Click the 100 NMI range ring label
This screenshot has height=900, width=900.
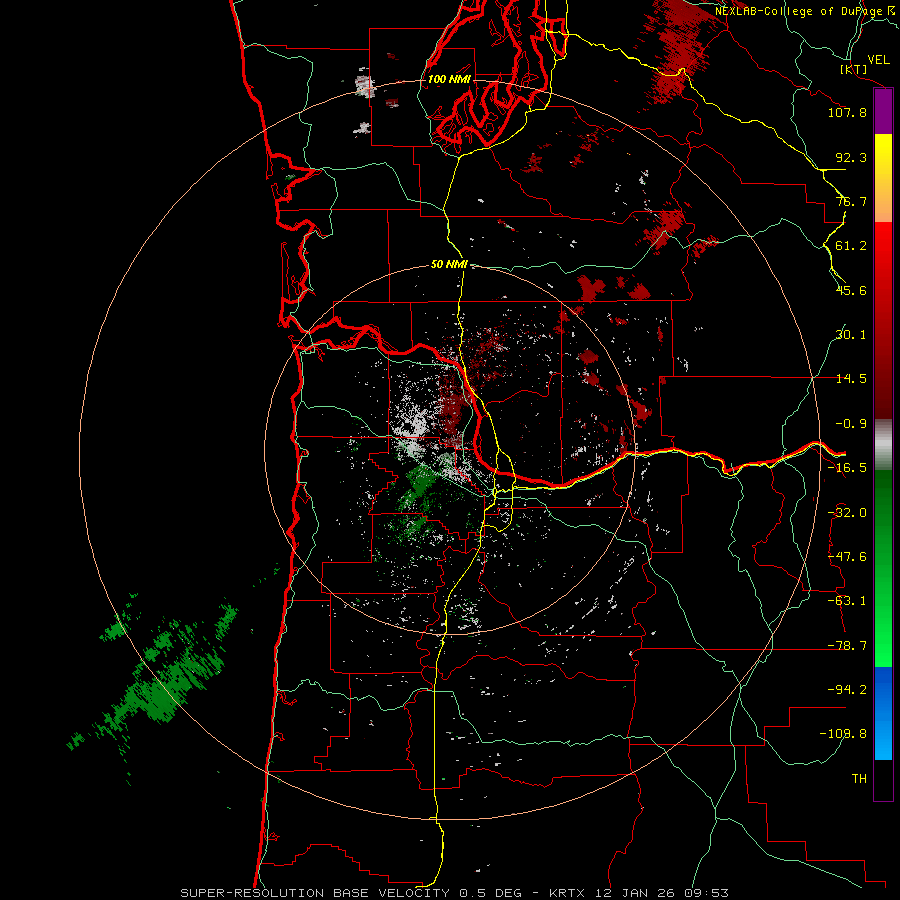point(449,79)
